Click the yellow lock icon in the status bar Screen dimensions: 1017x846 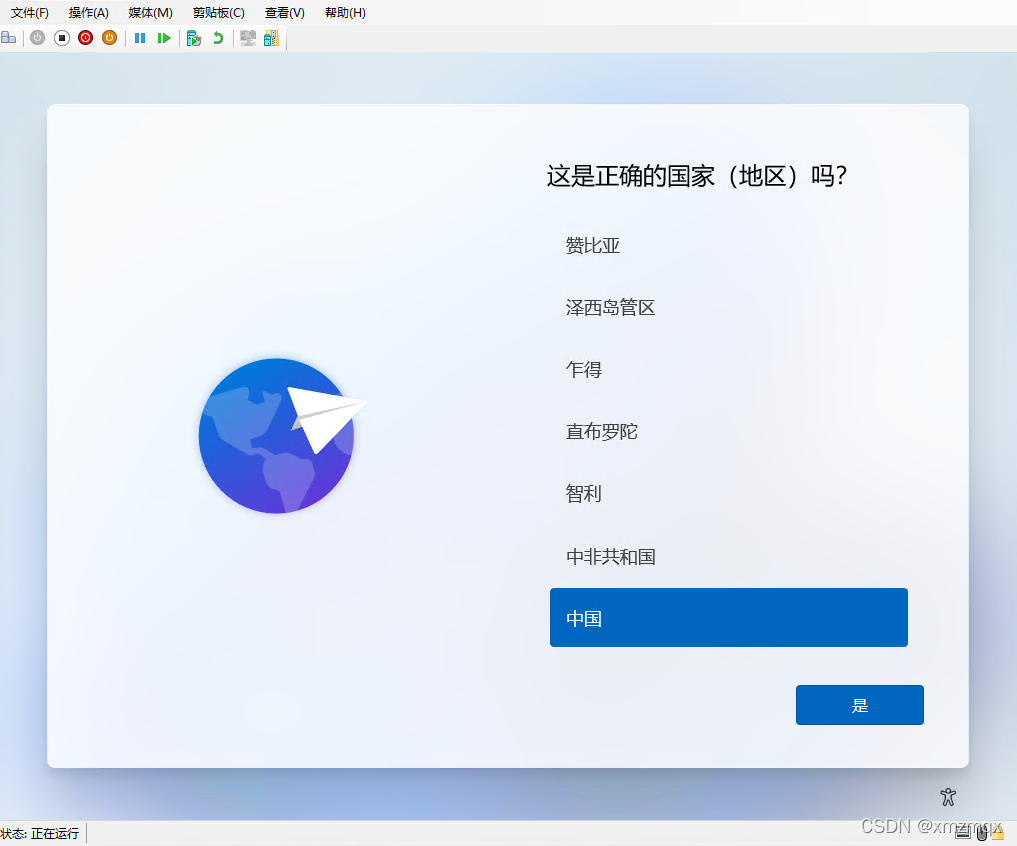click(x=998, y=833)
